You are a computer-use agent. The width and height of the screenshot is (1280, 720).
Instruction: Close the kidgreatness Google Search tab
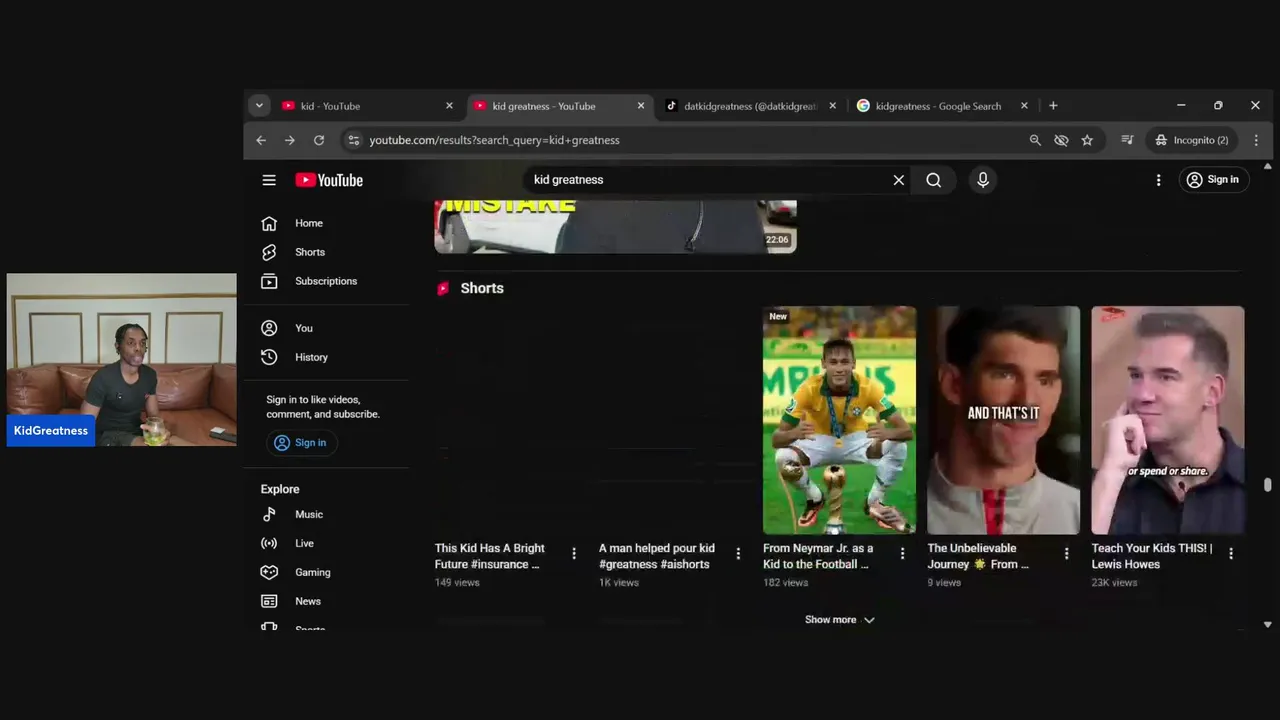click(x=1024, y=106)
